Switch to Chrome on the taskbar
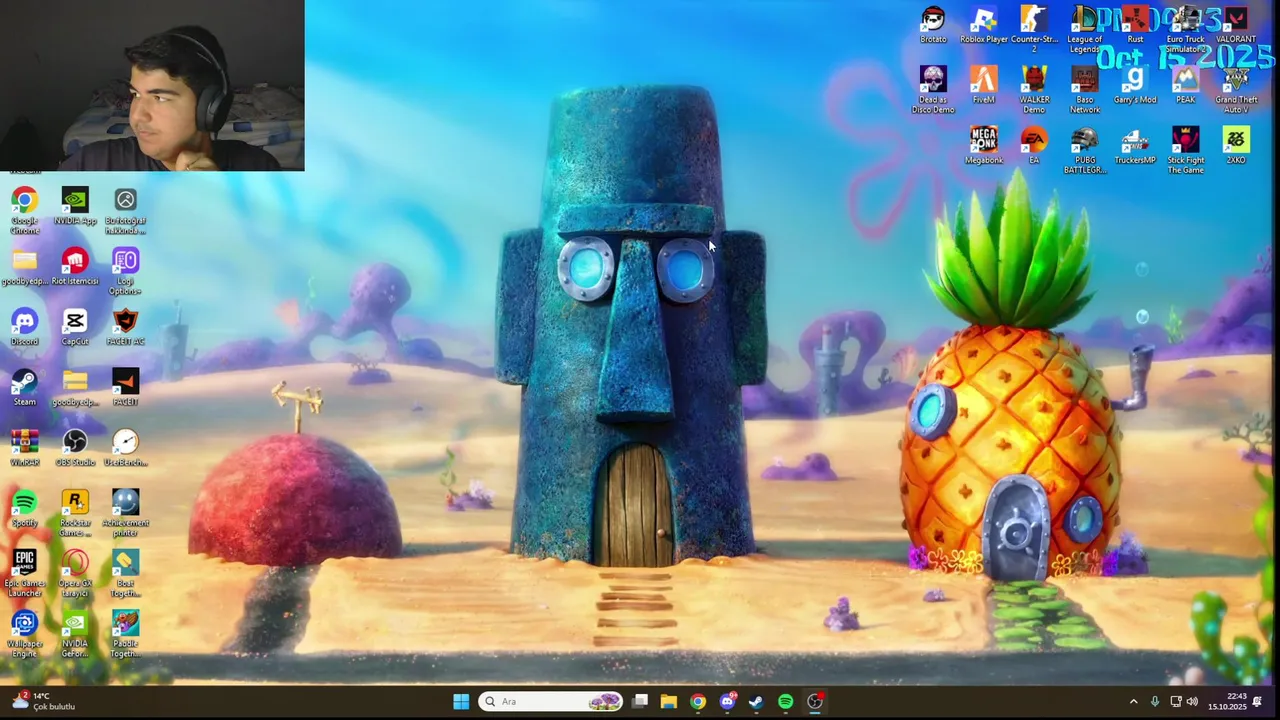The height and width of the screenshot is (720, 1280). click(698, 701)
